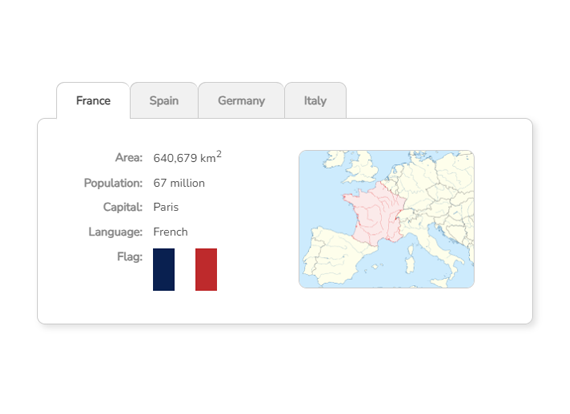570x414 pixels.
Task: Show the Italy tab
Action: (x=315, y=101)
